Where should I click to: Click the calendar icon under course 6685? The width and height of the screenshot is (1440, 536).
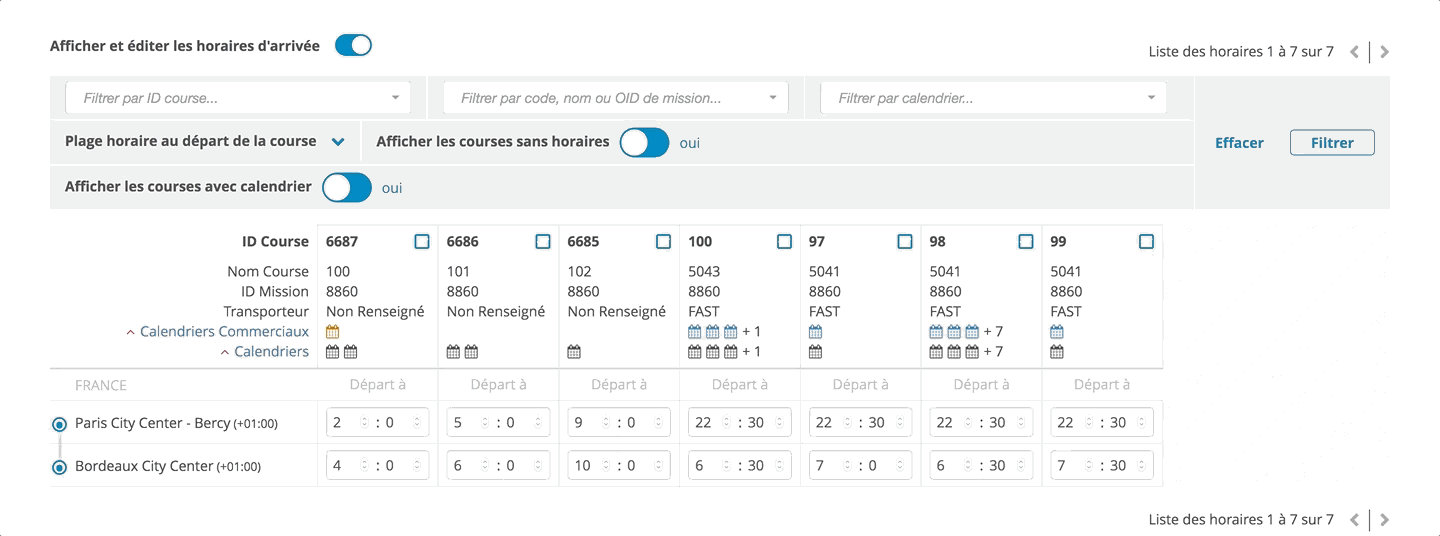point(574,352)
